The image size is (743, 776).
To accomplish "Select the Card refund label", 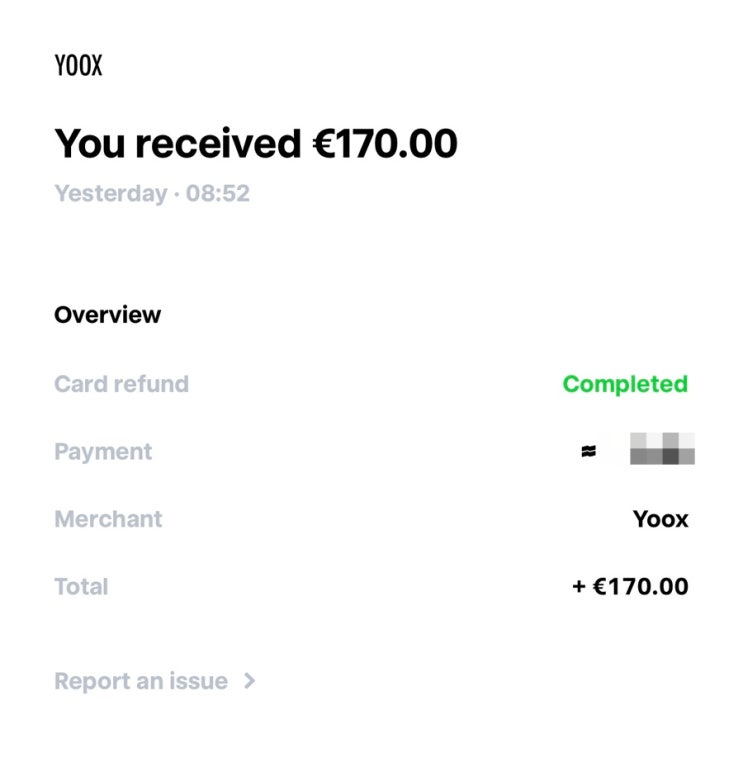I will (121, 384).
